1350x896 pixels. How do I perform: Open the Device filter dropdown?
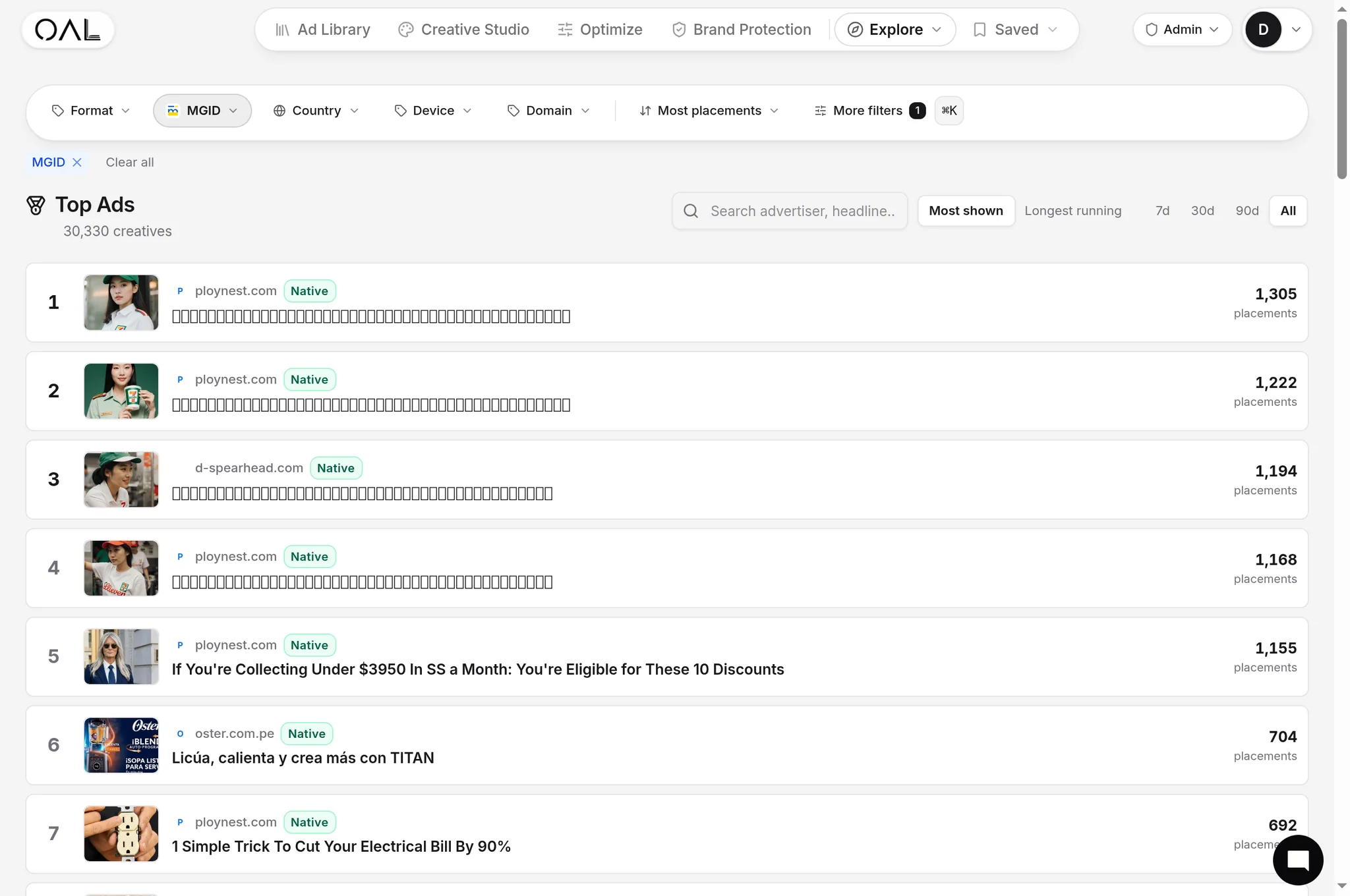pos(433,111)
